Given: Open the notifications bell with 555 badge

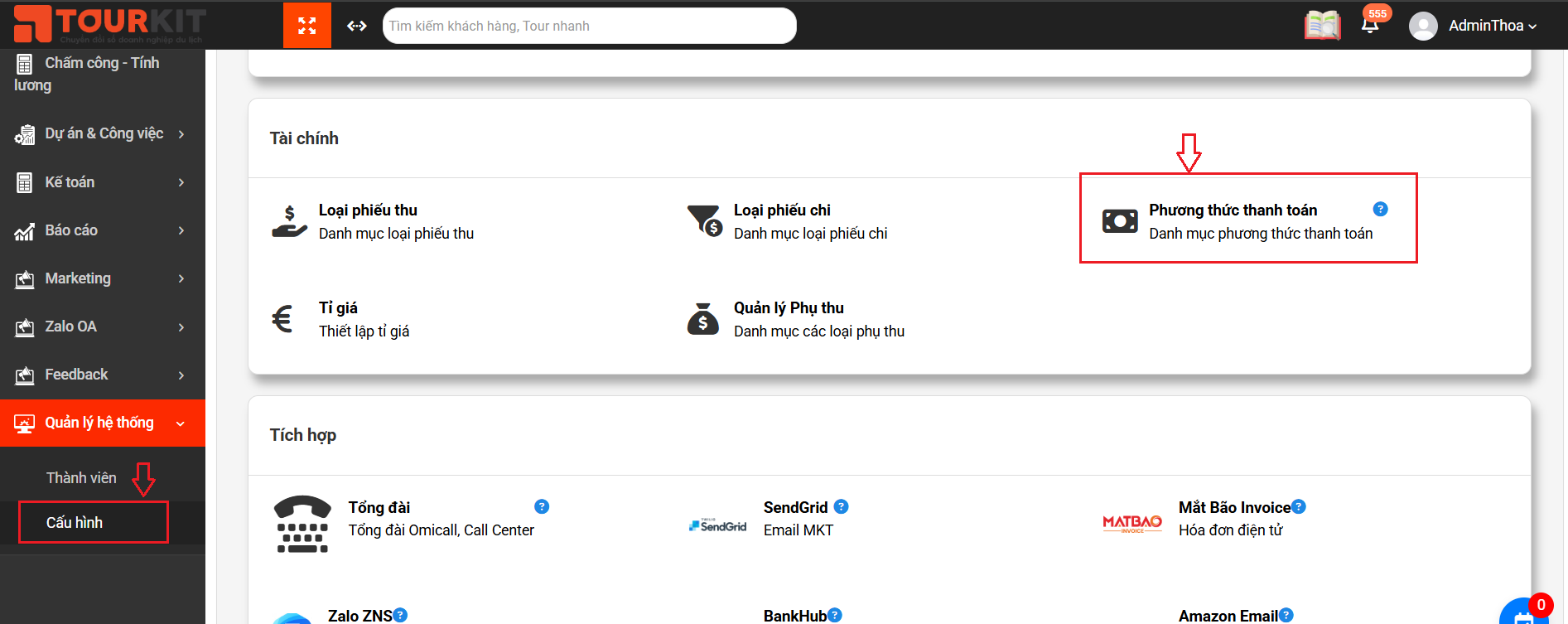Looking at the screenshot, I should [1371, 23].
